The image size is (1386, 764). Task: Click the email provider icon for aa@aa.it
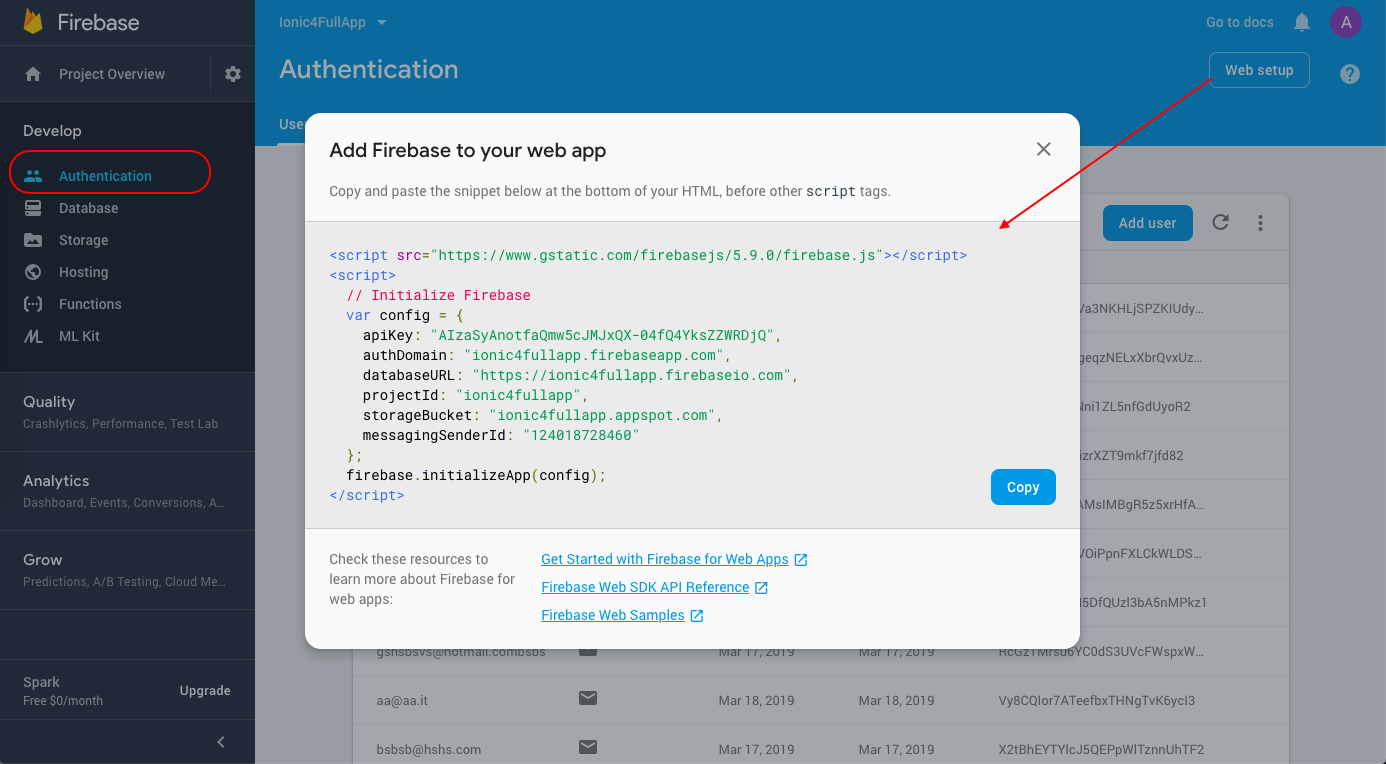point(588,700)
